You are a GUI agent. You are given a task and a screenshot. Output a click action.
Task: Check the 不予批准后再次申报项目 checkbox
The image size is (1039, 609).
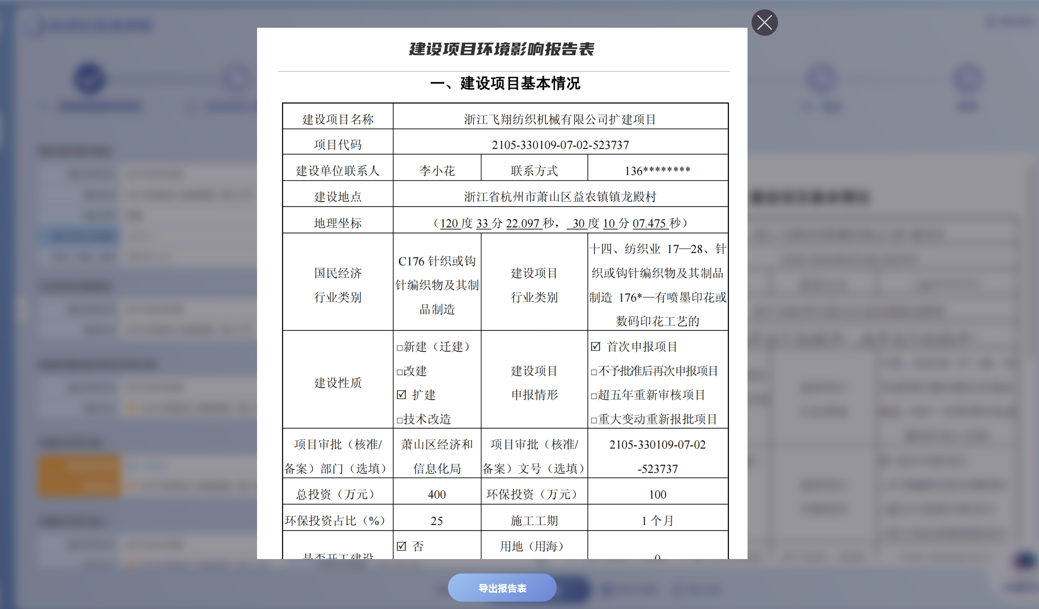click(594, 372)
